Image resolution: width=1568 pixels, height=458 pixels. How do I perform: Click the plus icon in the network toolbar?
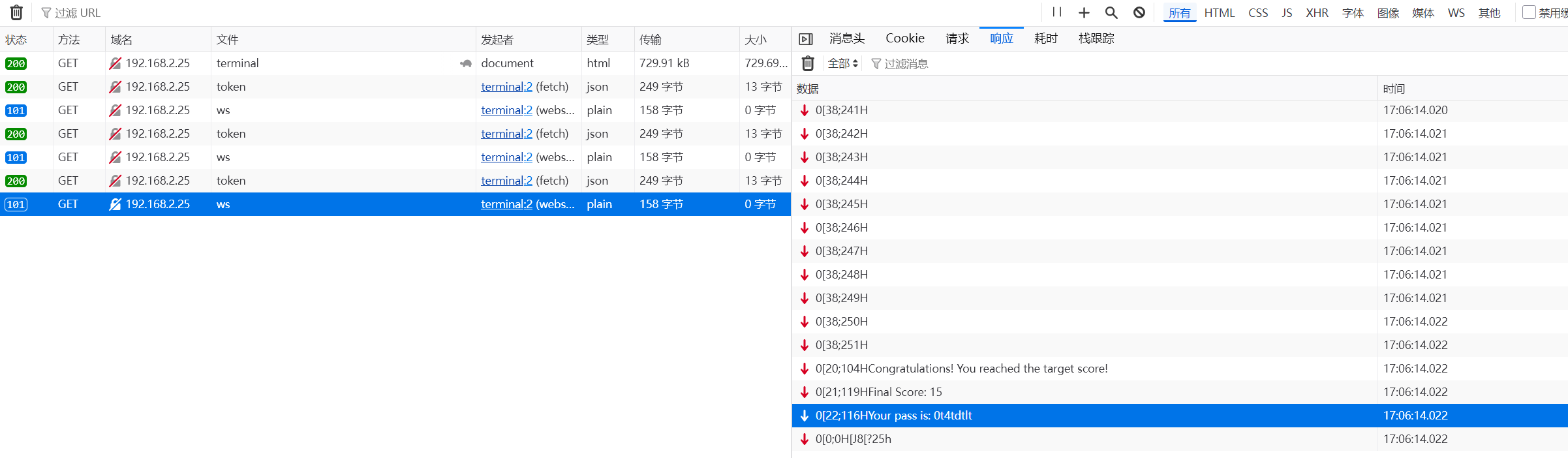(x=1084, y=12)
